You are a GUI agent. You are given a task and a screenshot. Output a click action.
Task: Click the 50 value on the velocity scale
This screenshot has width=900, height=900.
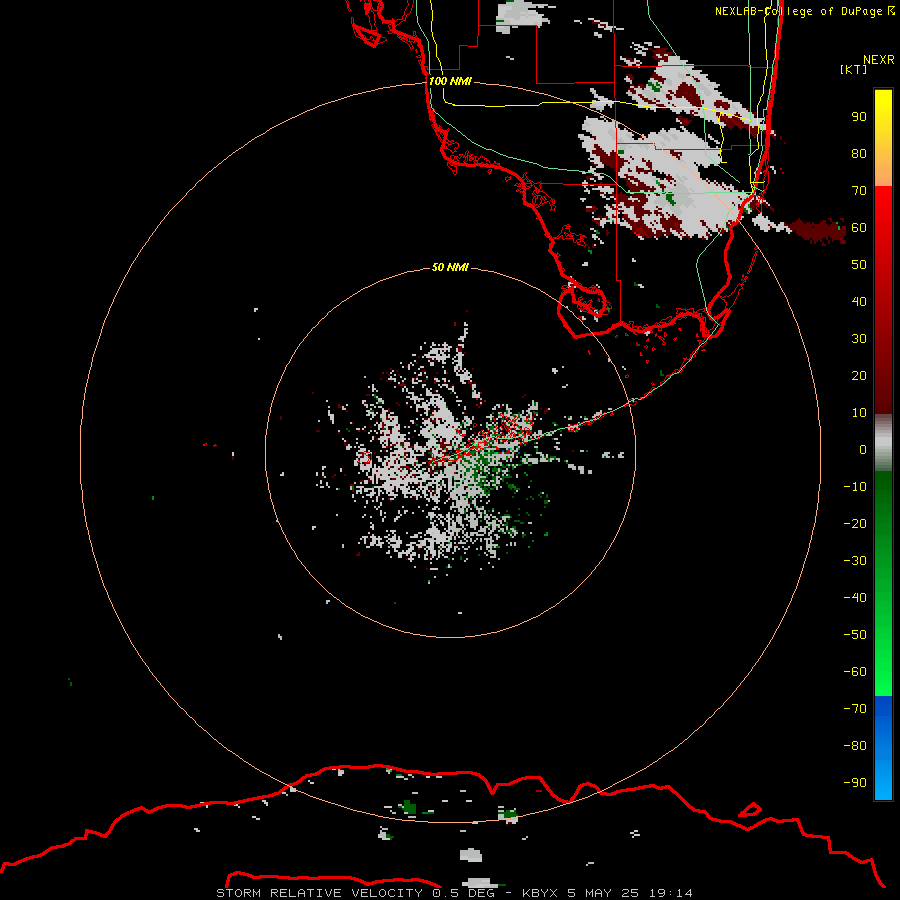[x=859, y=265]
